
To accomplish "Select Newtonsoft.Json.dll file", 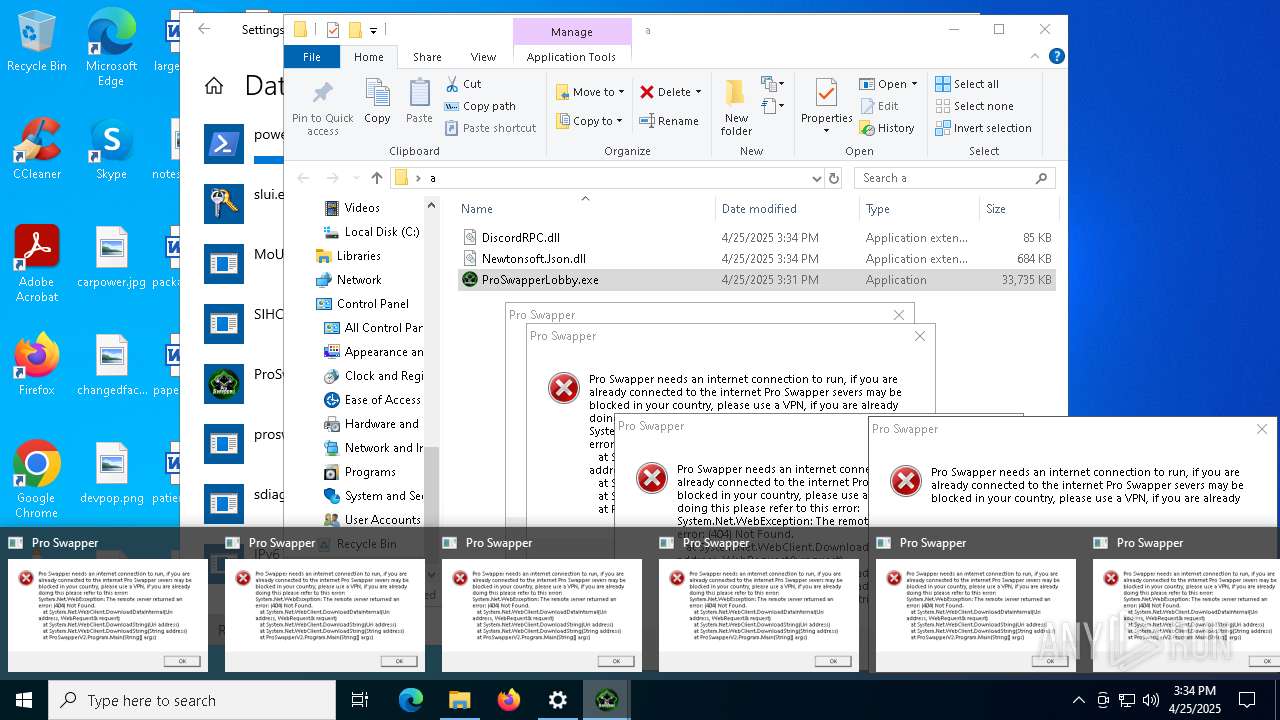I will point(756,259).
